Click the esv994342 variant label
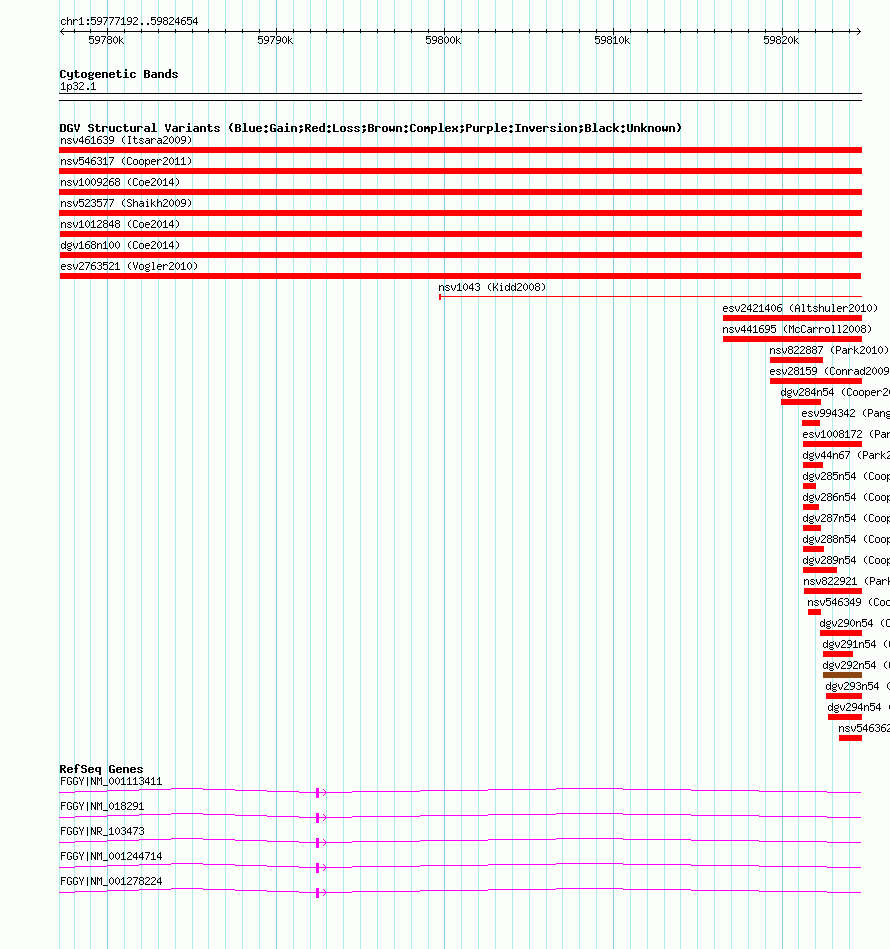Screen dimensions: 890x949 click(845, 413)
